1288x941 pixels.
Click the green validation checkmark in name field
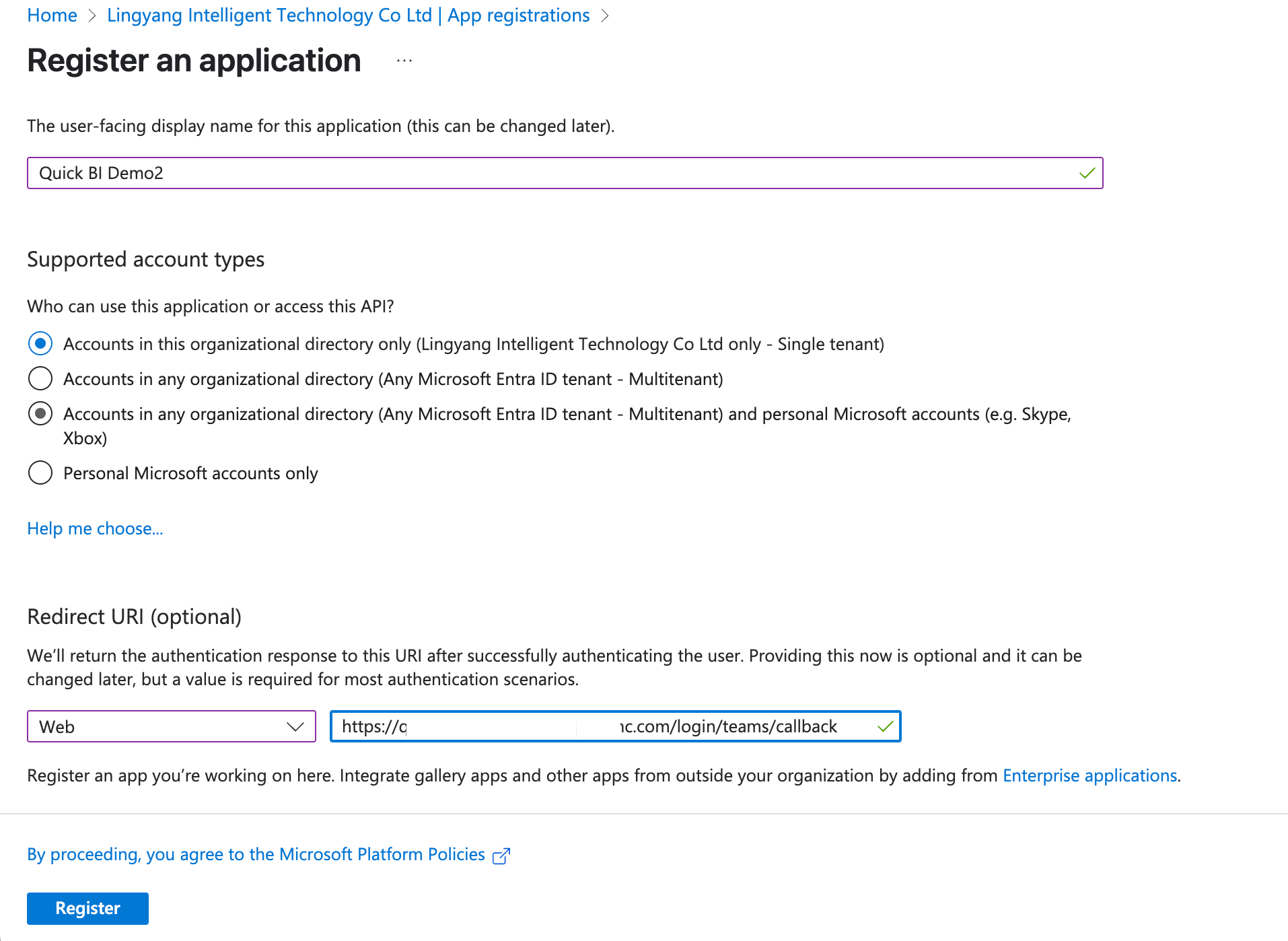point(1087,174)
